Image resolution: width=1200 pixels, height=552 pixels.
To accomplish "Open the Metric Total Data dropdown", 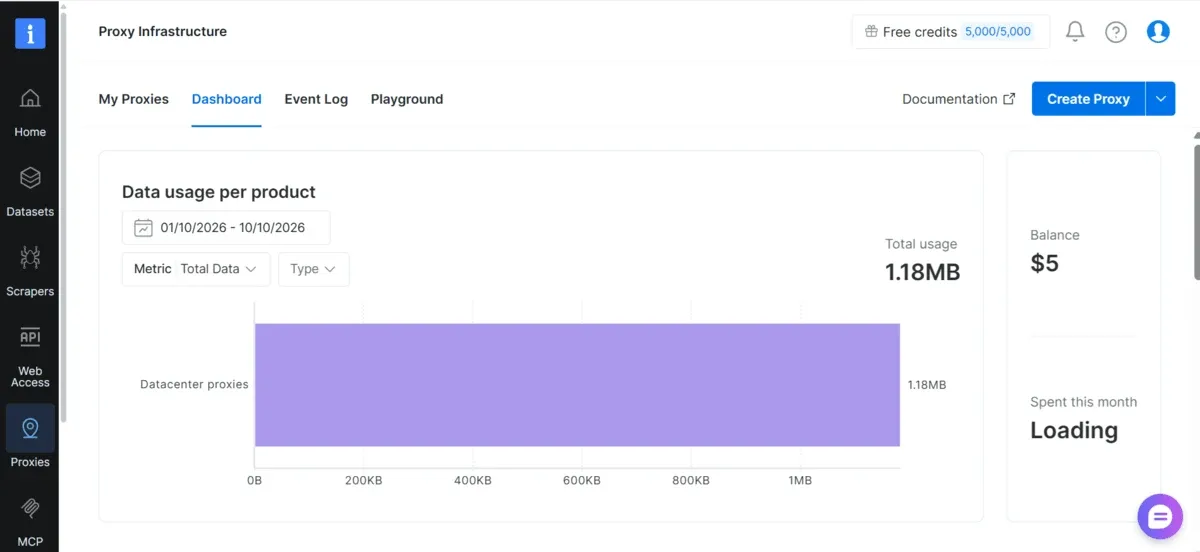I will pos(196,269).
